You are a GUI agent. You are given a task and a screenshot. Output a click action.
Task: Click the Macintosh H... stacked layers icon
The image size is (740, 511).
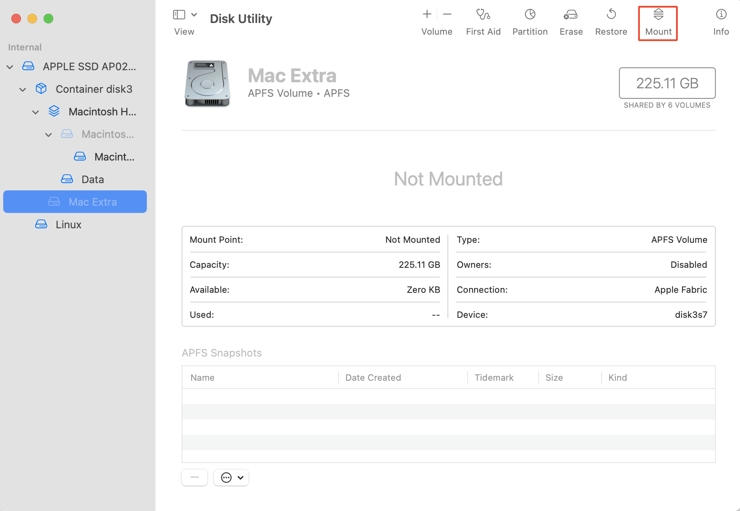[54, 111]
